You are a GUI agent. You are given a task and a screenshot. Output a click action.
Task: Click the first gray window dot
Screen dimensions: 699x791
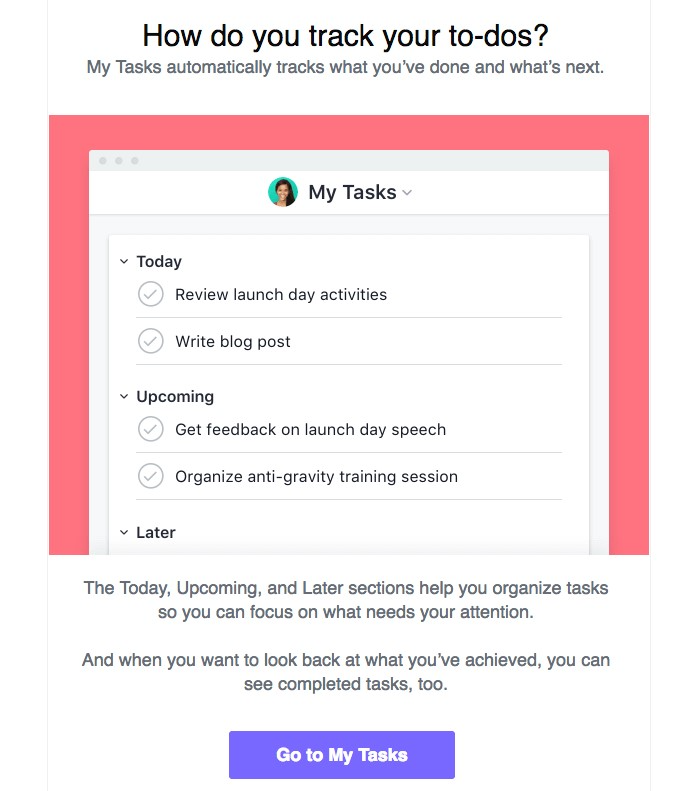[103, 160]
